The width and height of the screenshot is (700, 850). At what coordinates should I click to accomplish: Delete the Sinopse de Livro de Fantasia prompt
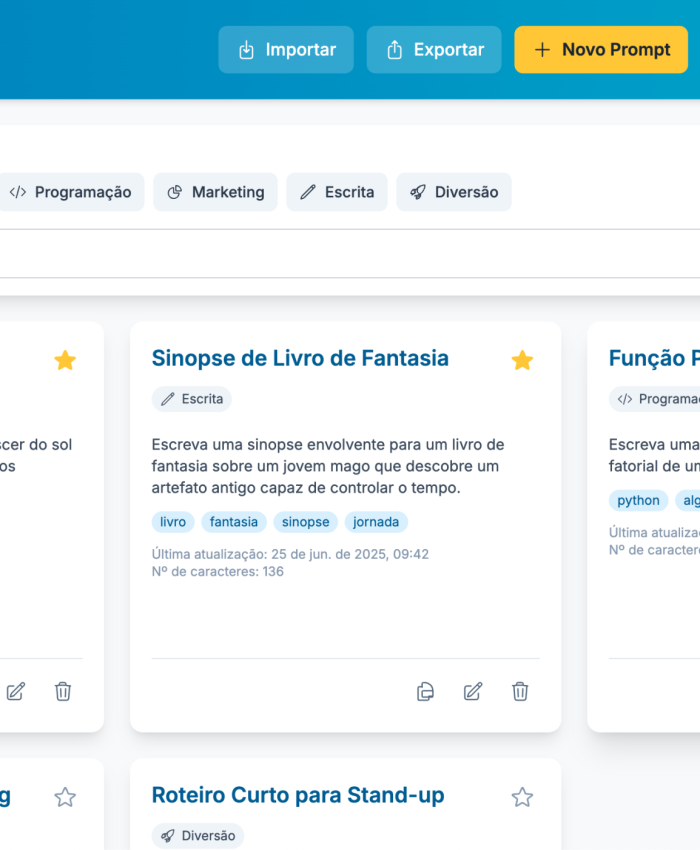pos(520,691)
